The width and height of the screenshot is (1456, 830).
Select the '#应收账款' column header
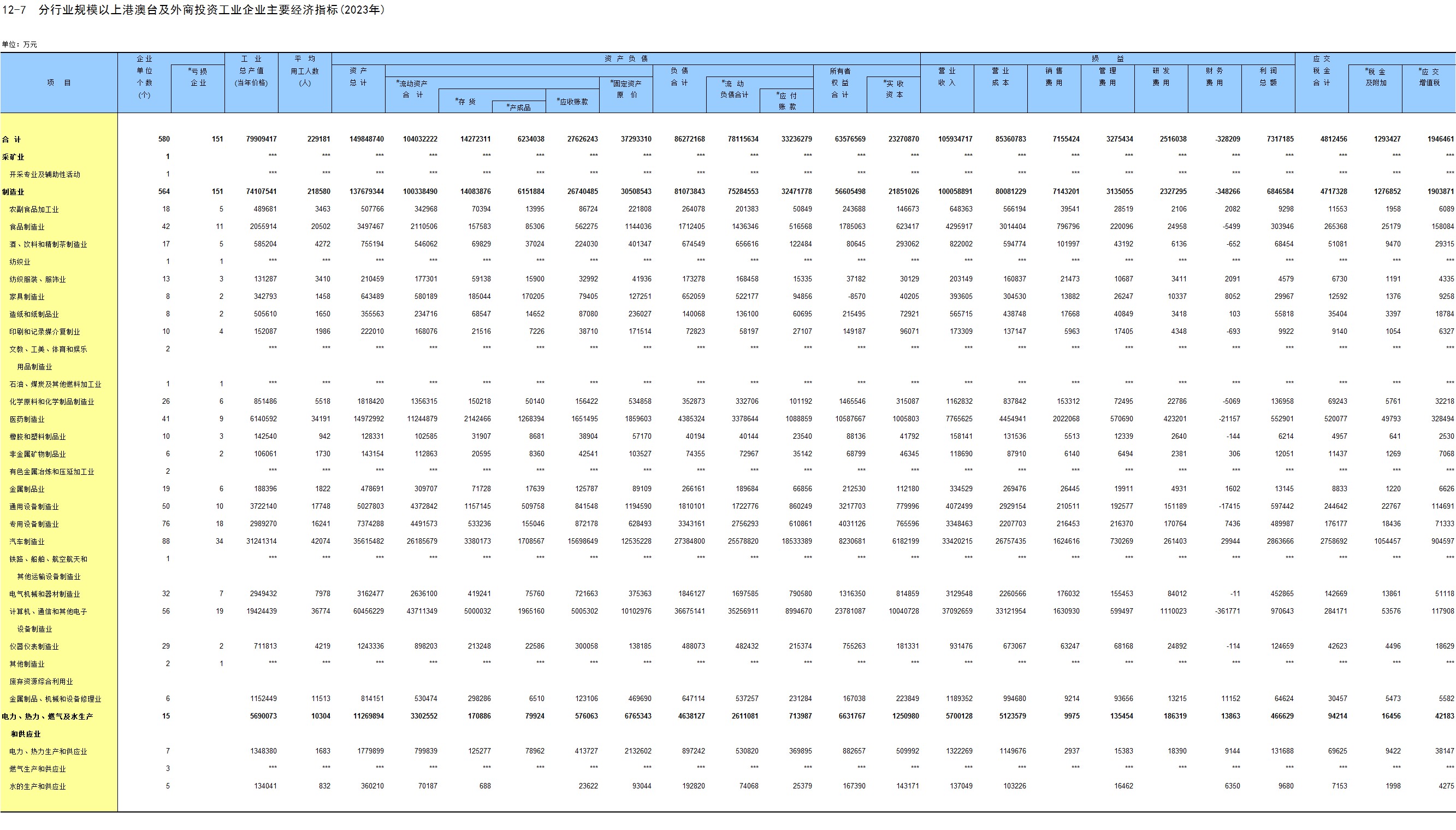click(572, 102)
